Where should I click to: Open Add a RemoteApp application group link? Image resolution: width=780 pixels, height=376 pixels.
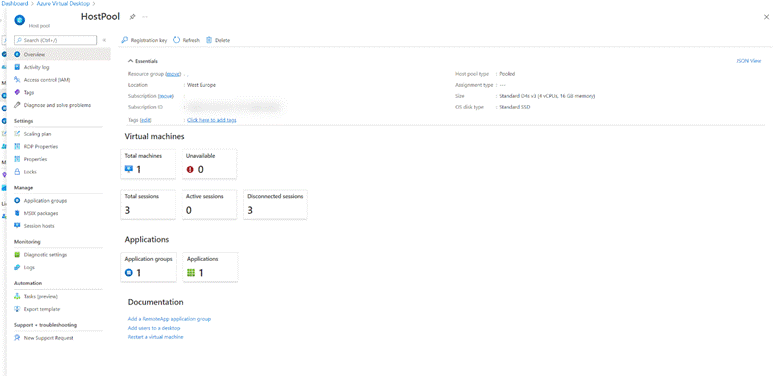[x=170, y=319]
